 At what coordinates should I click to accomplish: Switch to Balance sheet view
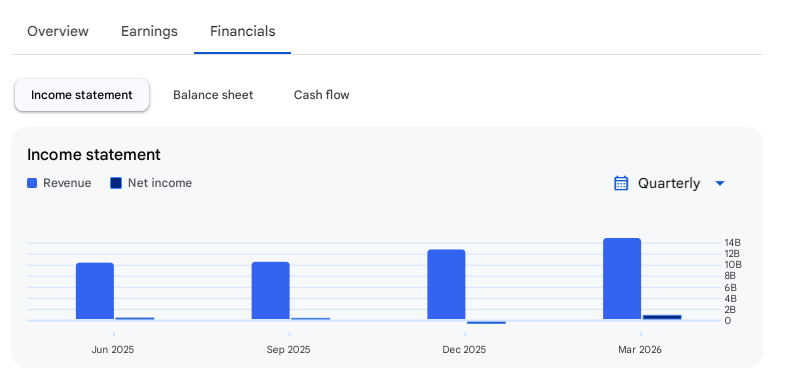[x=213, y=95]
